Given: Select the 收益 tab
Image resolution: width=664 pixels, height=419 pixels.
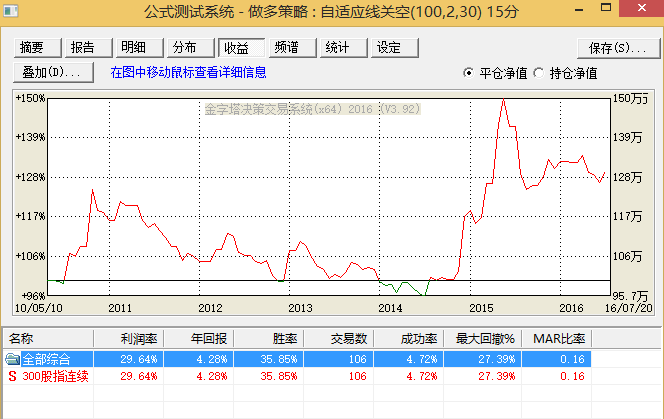Looking at the screenshot, I should pos(239,48).
